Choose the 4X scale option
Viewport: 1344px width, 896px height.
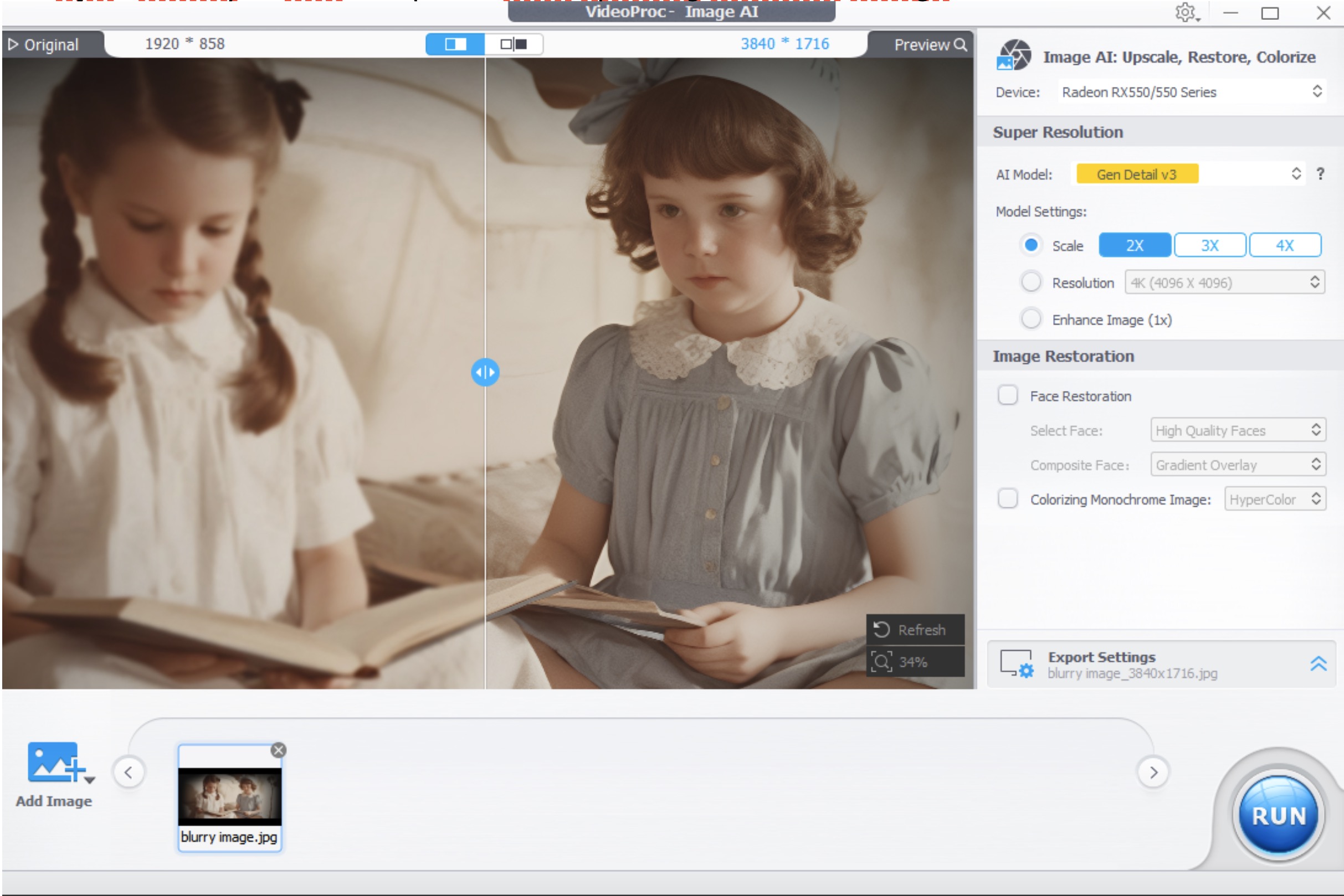pos(1285,245)
